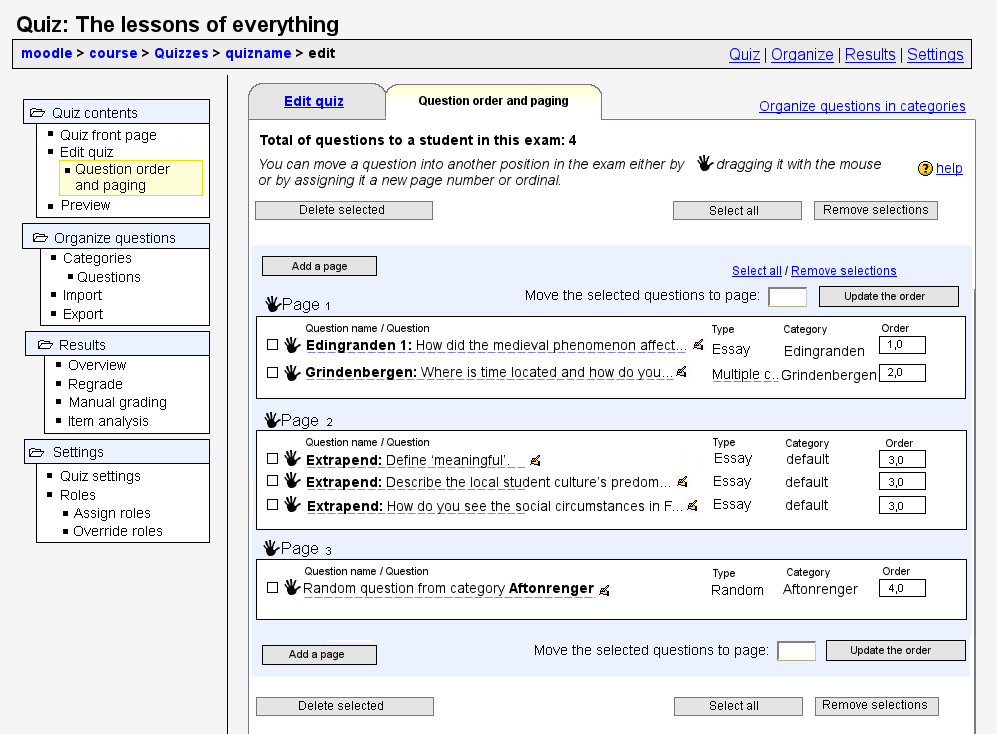997x734 pixels.
Task: Click the yellow help question mark icon
Action: coord(925,169)
